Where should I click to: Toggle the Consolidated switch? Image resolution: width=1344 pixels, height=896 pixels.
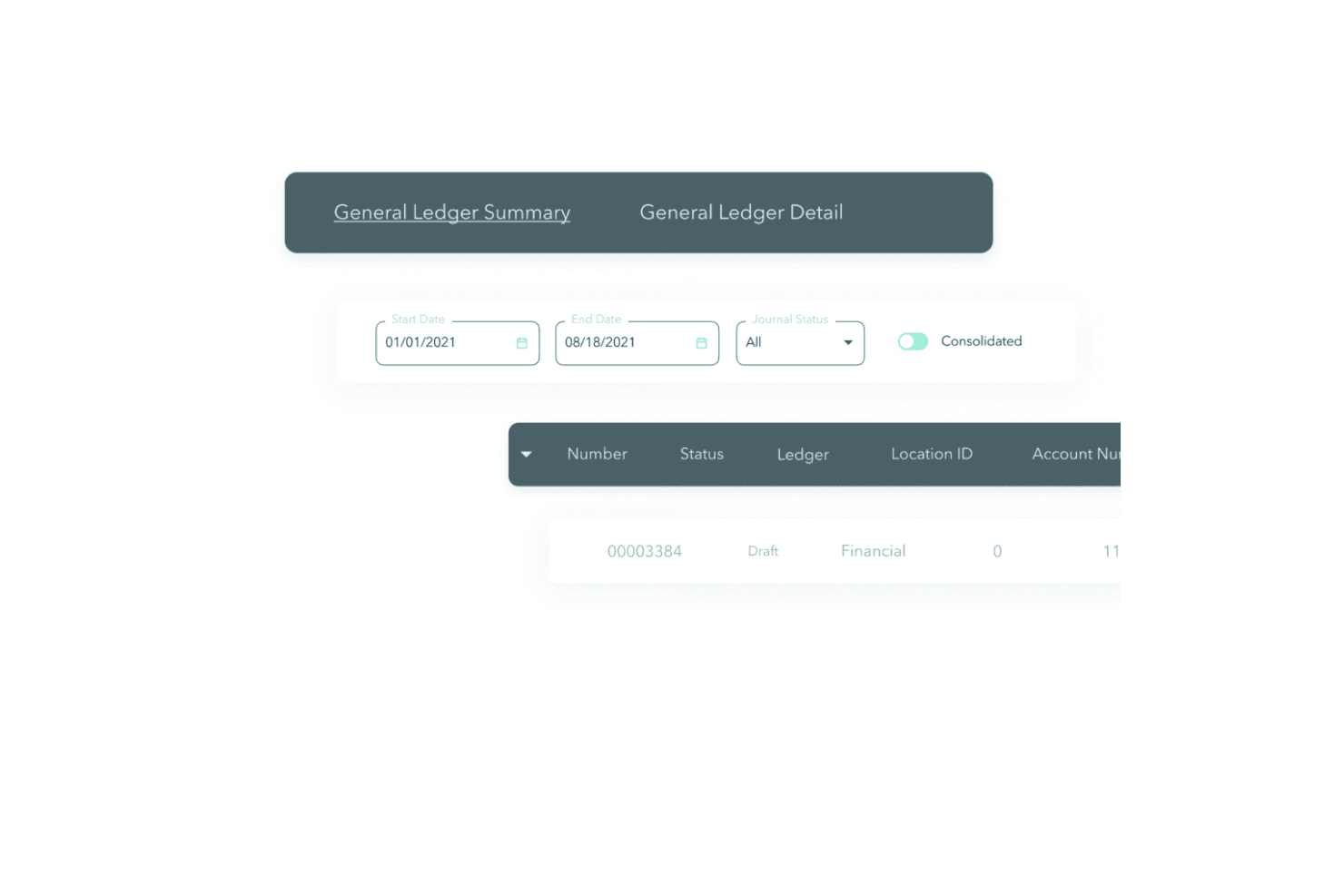coord(914,341)
